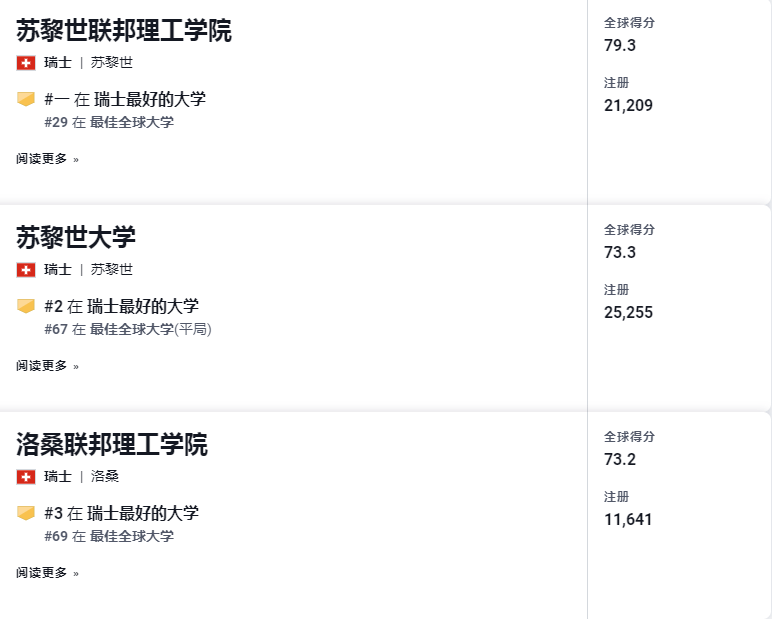Click ranking badge icon beside #一 在 瑞士最好的大学
The width and height of the screenshot is (772, 619).
26,99
